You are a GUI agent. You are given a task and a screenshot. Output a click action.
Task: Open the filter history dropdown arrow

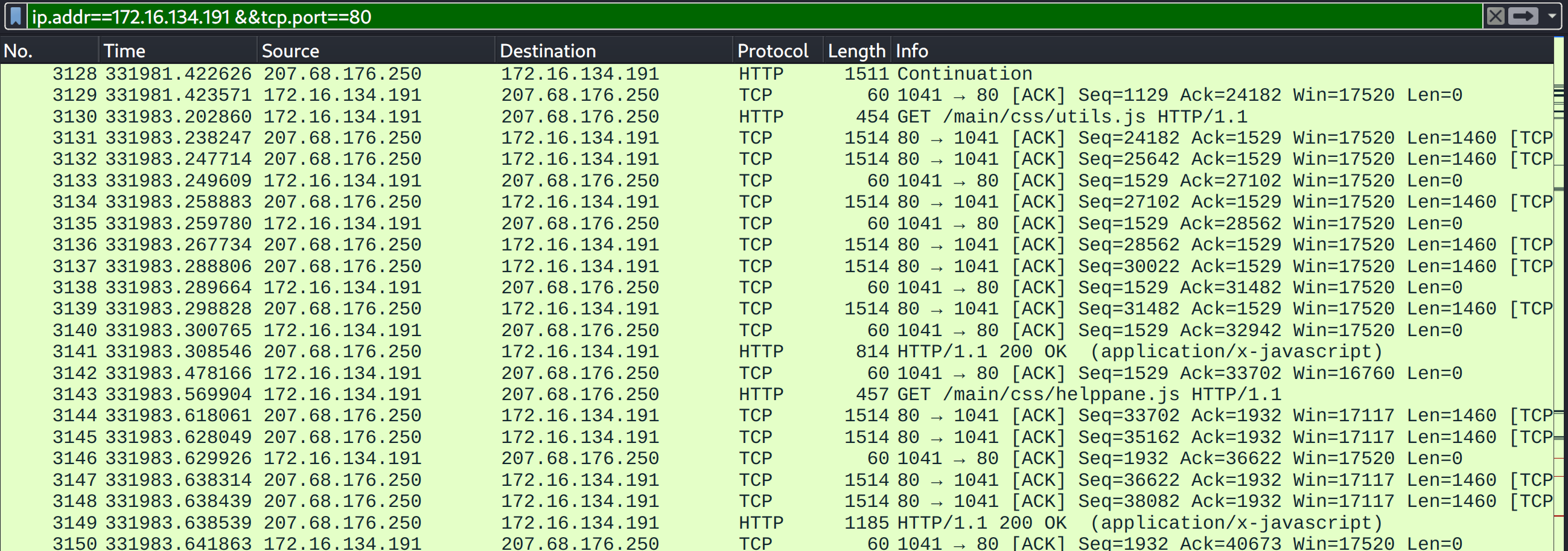pos(1552,16)
